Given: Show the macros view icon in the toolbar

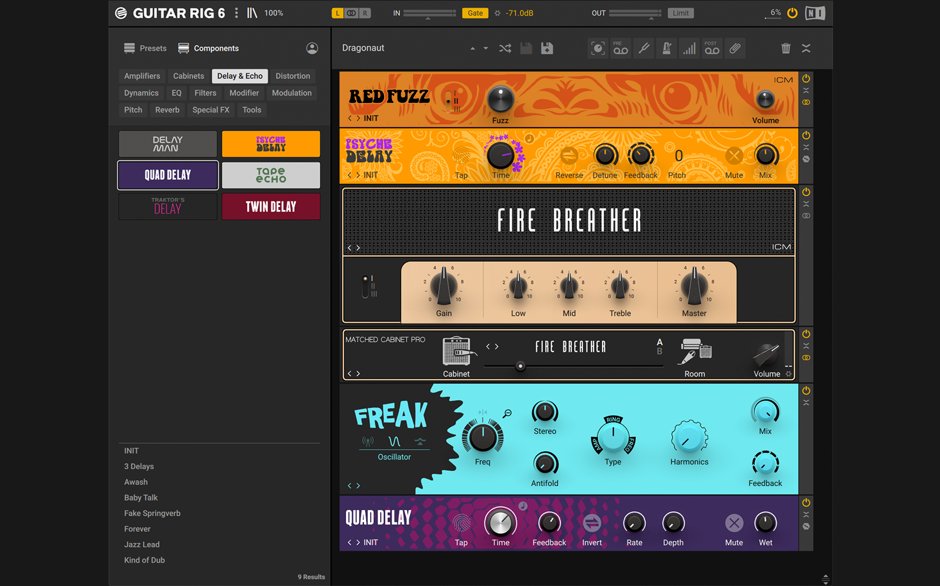Looking at the screenshot, I should 598,48.
